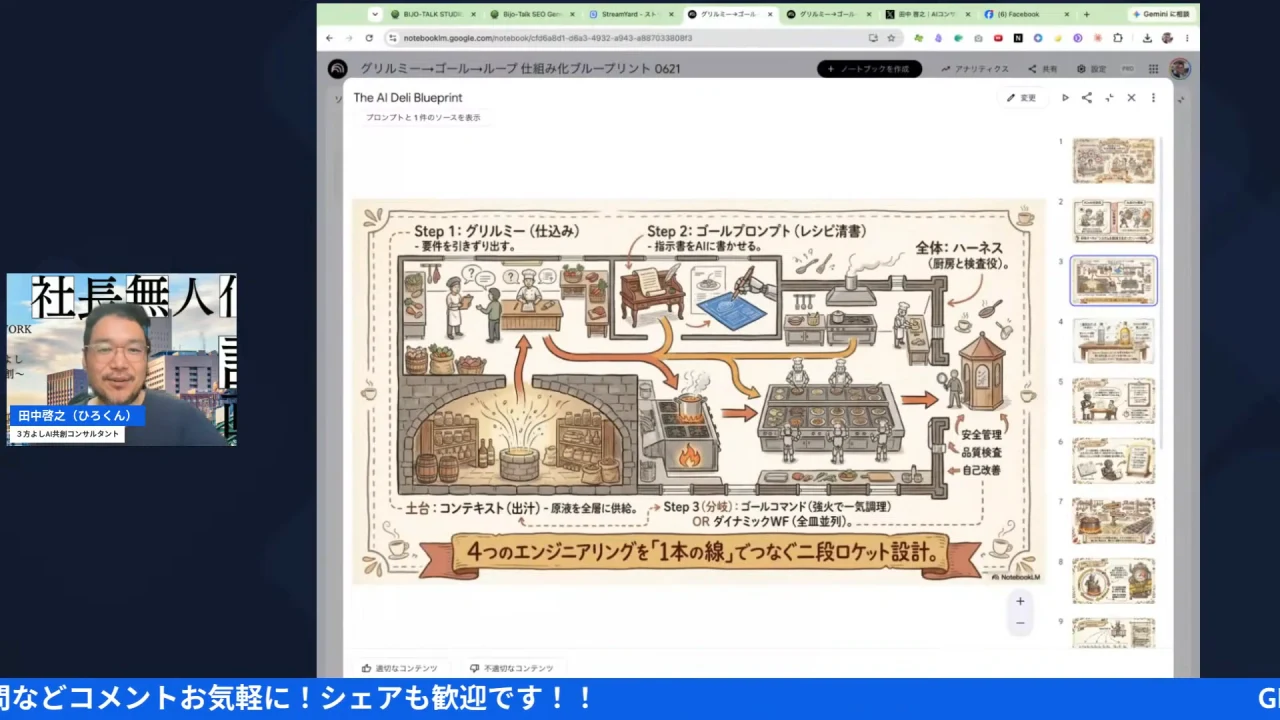Screen dimensions: 1280x720
Task: Reload the NotebookLM page
Action: coord(369,38)
